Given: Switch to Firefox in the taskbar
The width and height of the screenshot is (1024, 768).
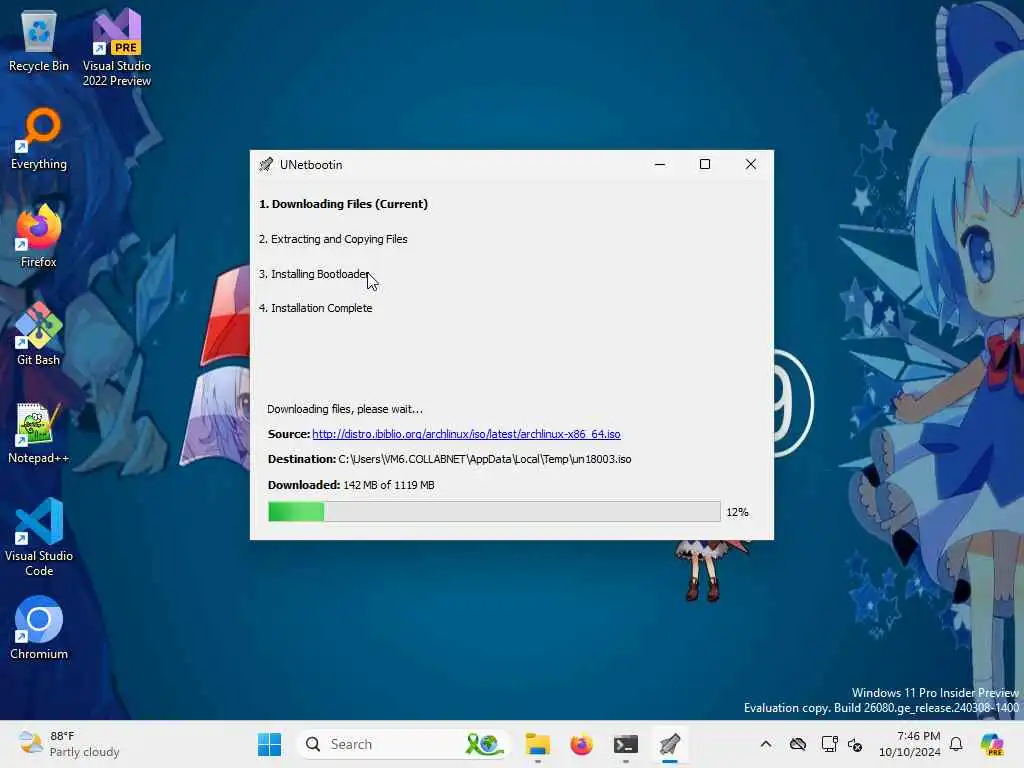Looking at the screenshot, I should [581, 744].
